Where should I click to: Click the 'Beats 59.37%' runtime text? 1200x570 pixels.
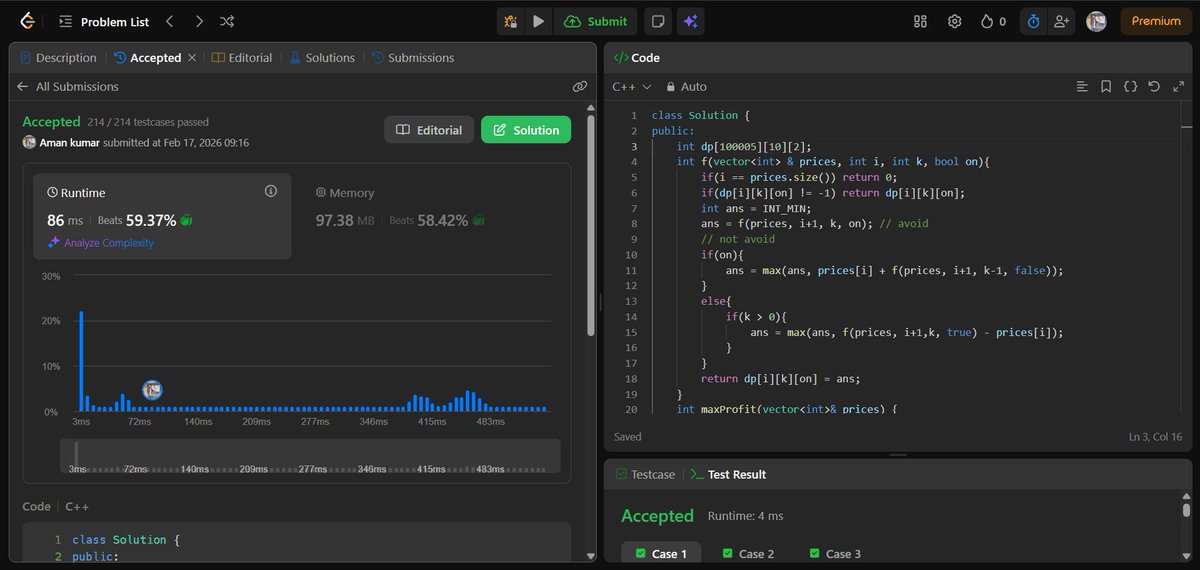tap(136, 220)
